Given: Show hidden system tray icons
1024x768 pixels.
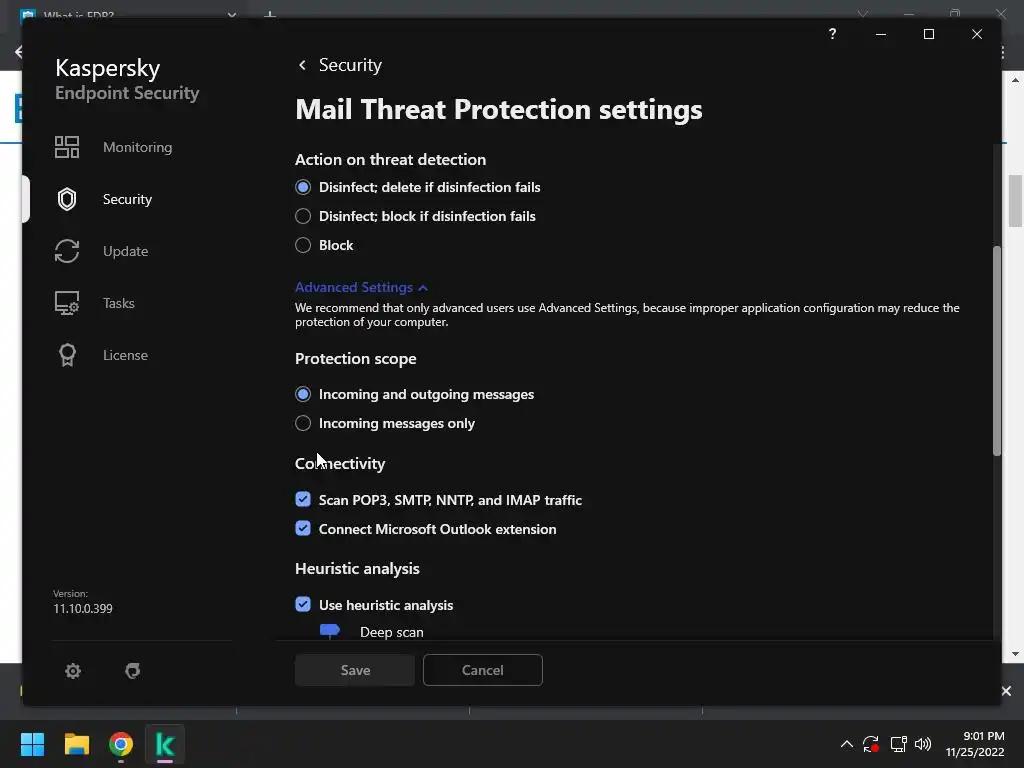Looking at the screenshot, I should tap(846, 744).
